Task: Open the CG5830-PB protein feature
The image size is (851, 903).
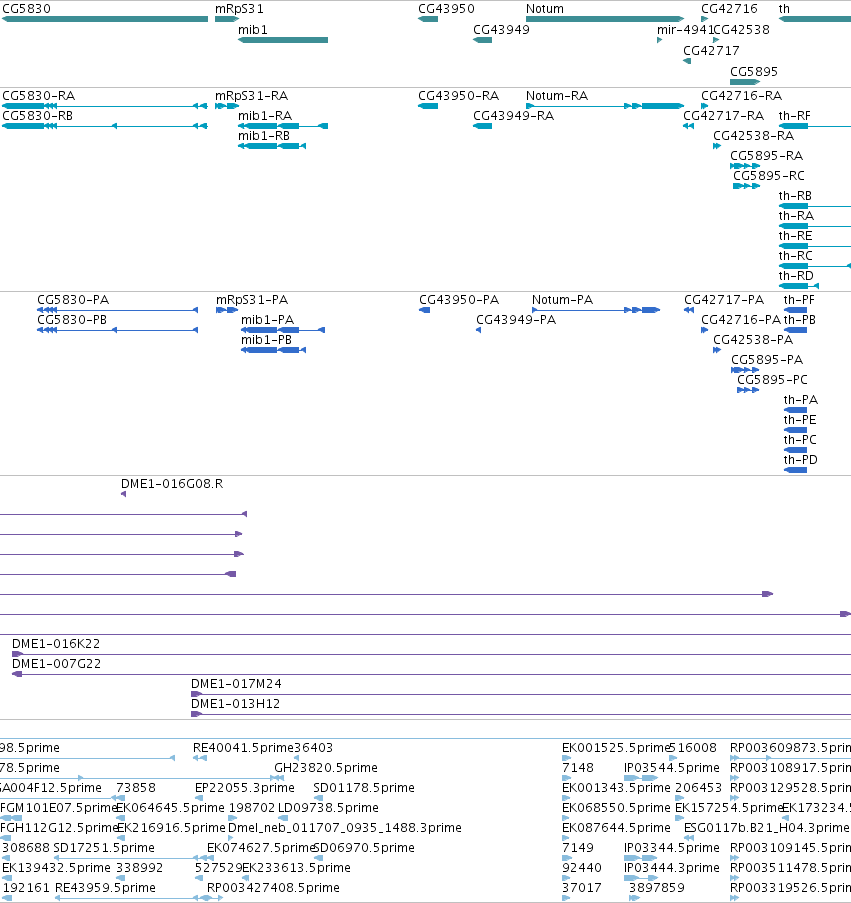Action: (117, 330)
